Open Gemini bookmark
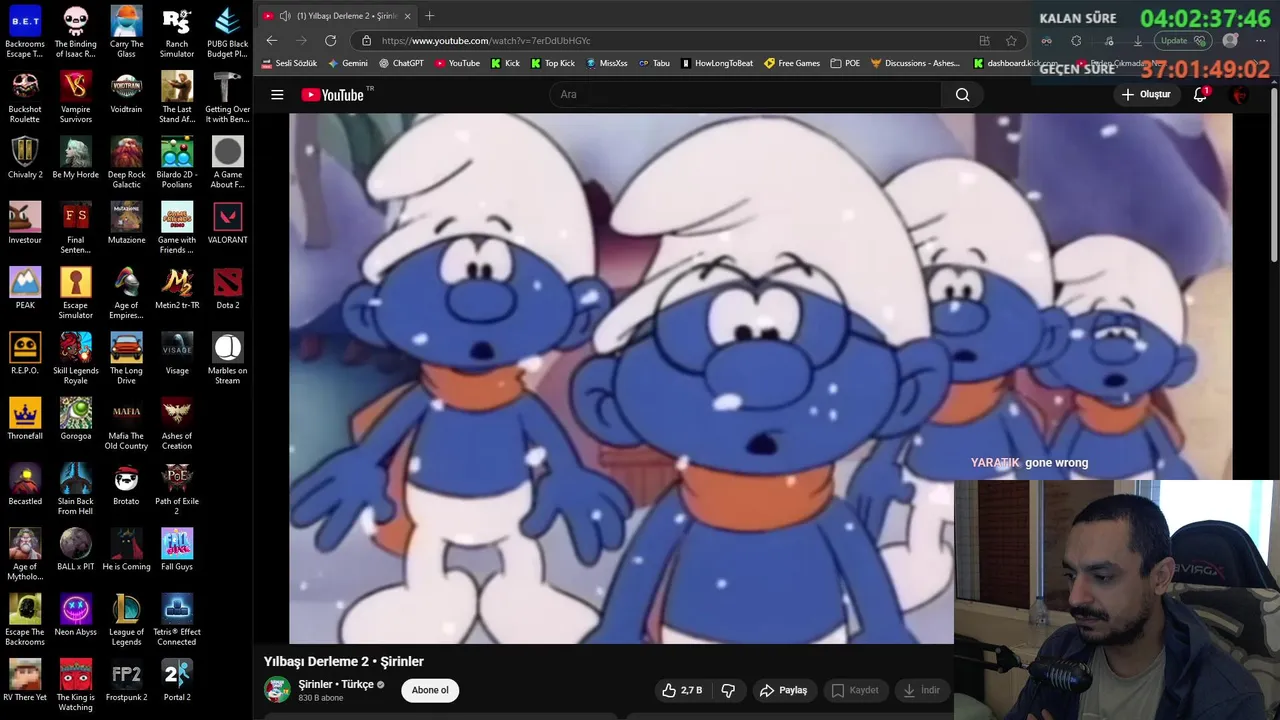This screenshot has width=1280, height=720. pos(348,63)
